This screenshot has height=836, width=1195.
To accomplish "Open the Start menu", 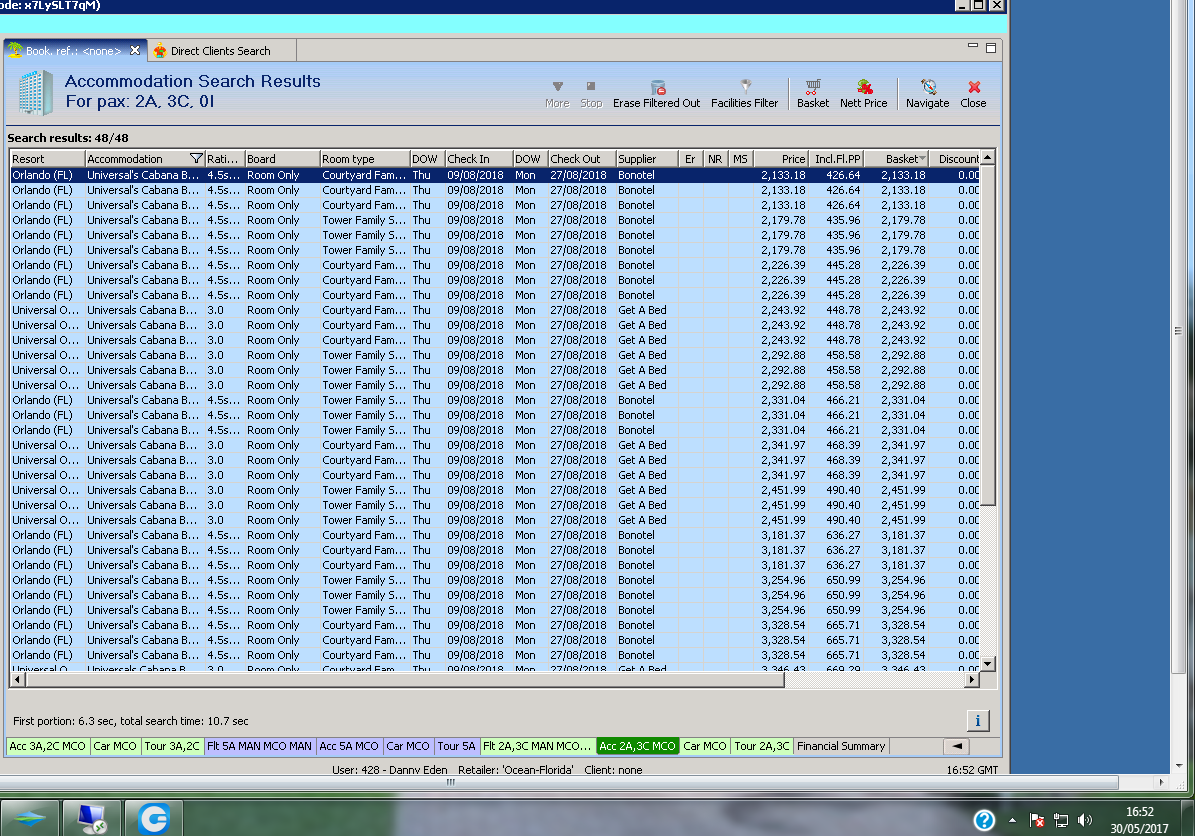I will tap(29, 818).
